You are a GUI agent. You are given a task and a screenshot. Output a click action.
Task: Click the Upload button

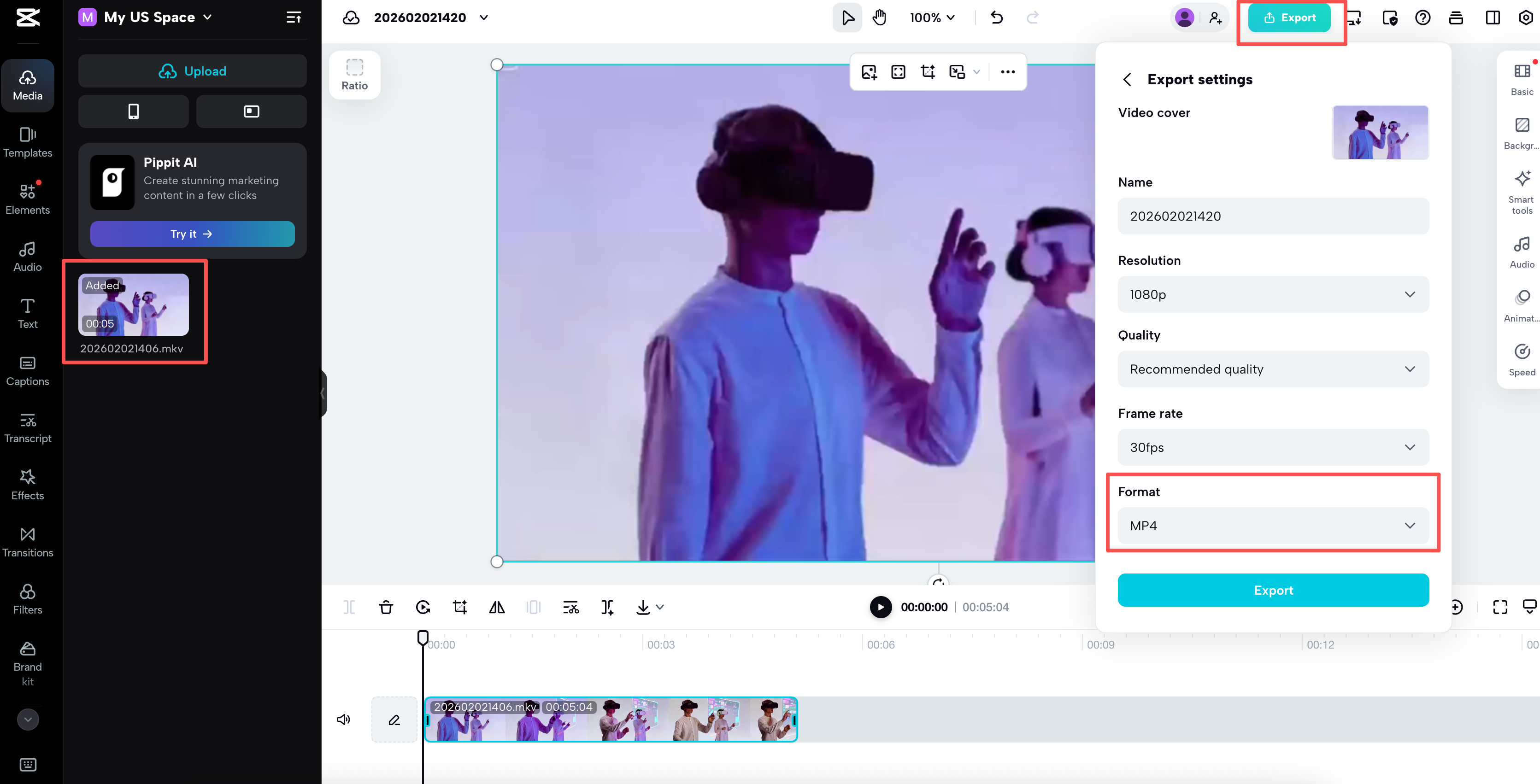pyautogui.click(x=192, y=70)
